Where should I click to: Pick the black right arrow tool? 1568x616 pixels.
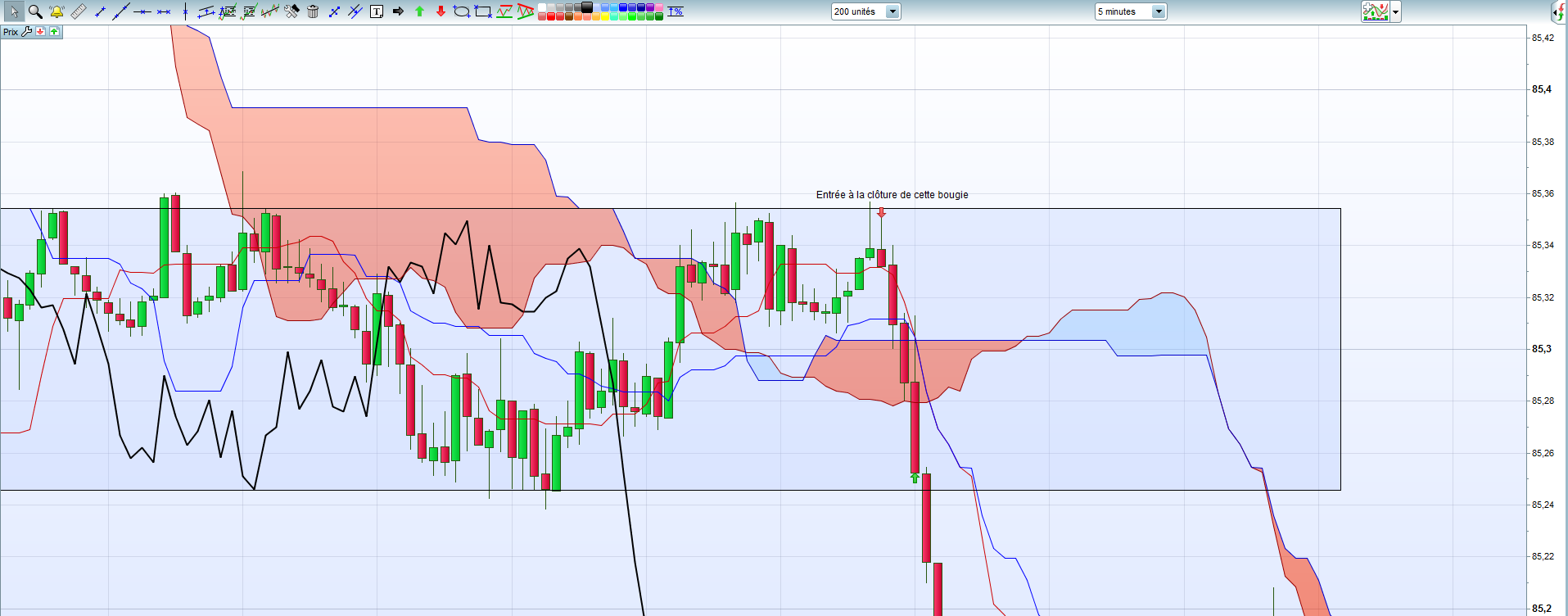398,11
